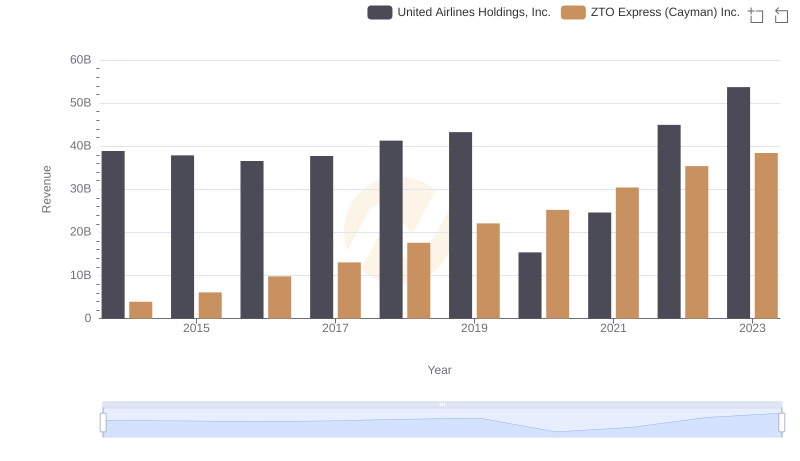Click the United Airlines 2021 bar
This screenshot has height=461, width=800.
click(x=599, y=266)
